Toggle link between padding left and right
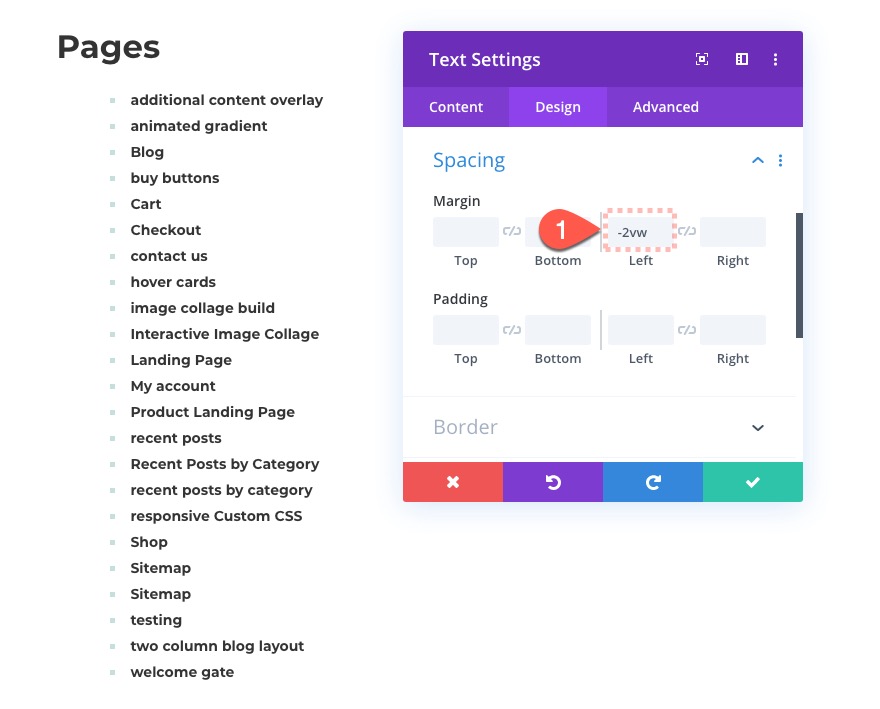This screenshot has height=709, width=880. (687, 330)
